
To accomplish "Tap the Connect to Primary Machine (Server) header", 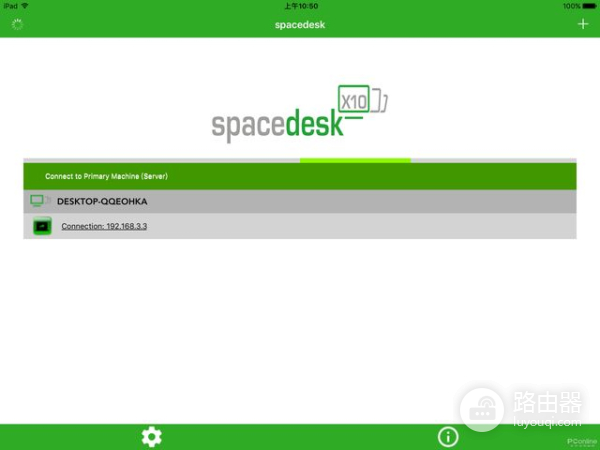I will pyautogui.click(x=300, y=176).
